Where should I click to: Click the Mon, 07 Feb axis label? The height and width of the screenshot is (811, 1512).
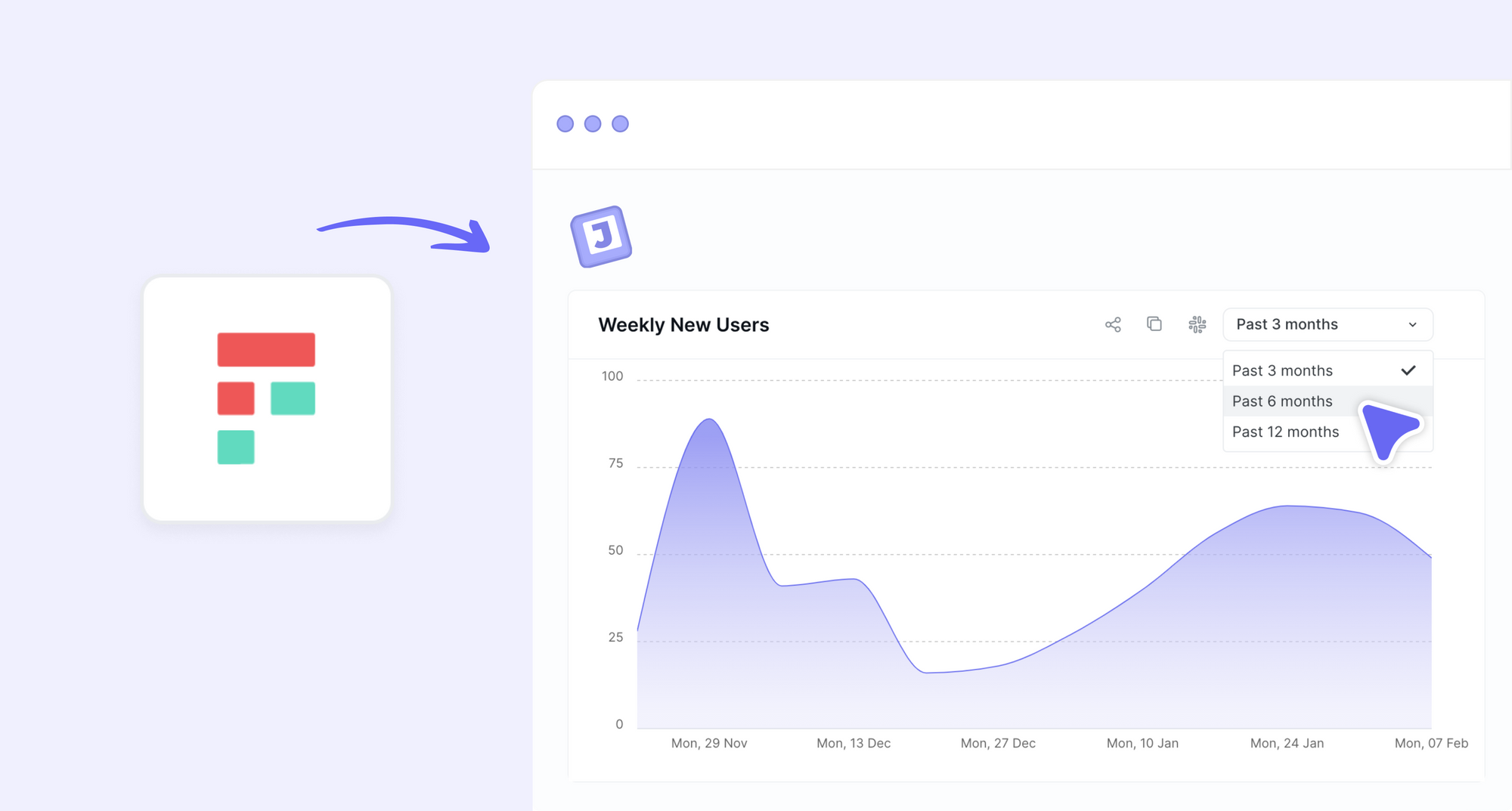point(1431,744)
